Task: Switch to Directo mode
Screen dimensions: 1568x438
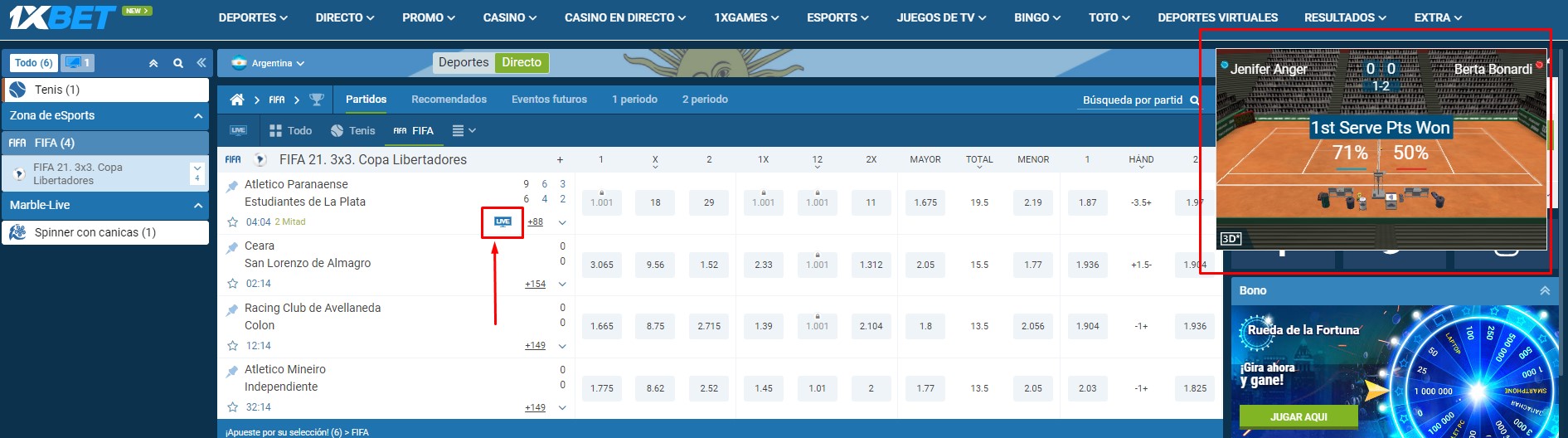Action: pos(522,62)
